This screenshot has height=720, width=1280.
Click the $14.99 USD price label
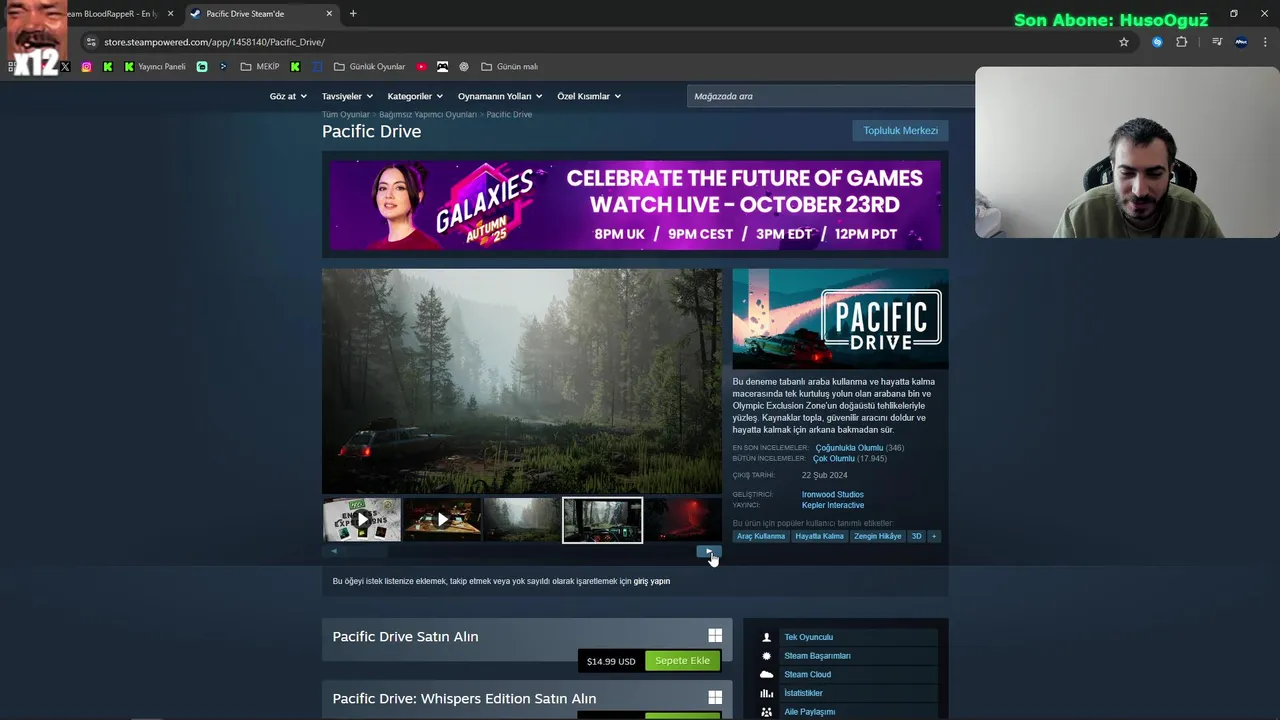[611, 661]
